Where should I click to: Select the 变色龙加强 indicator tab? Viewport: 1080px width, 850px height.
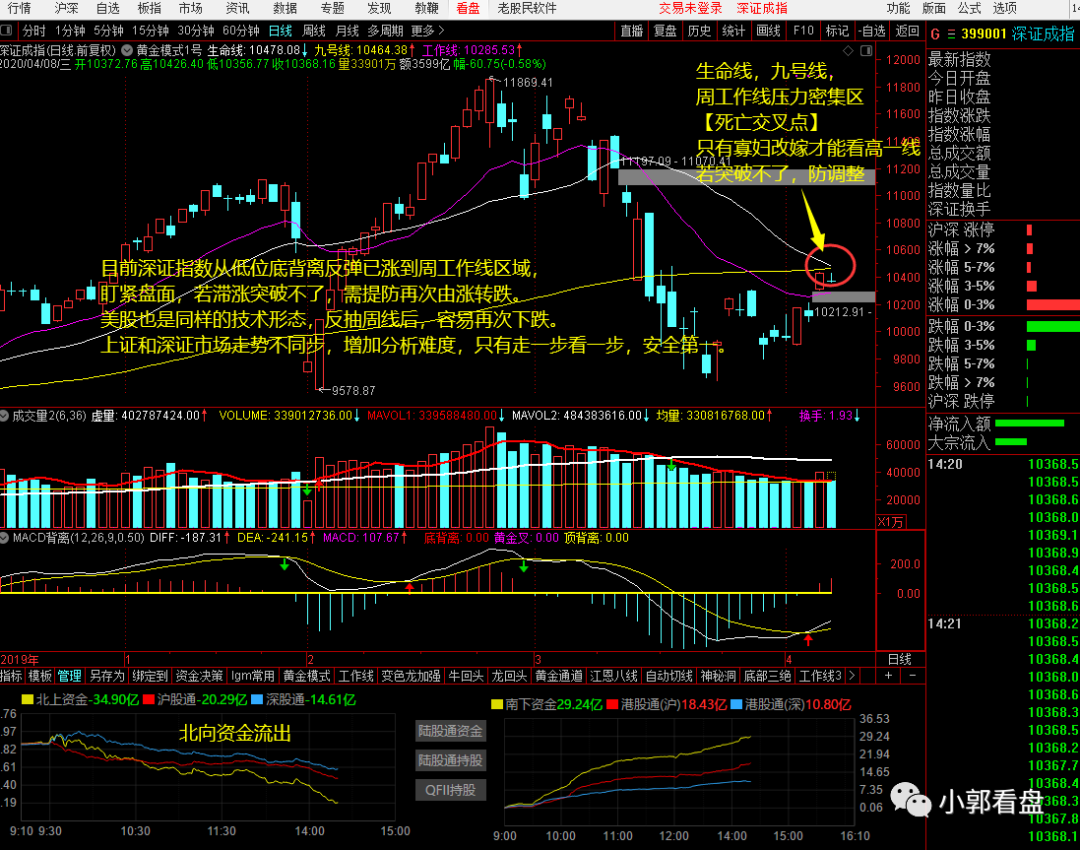(411, 676)
